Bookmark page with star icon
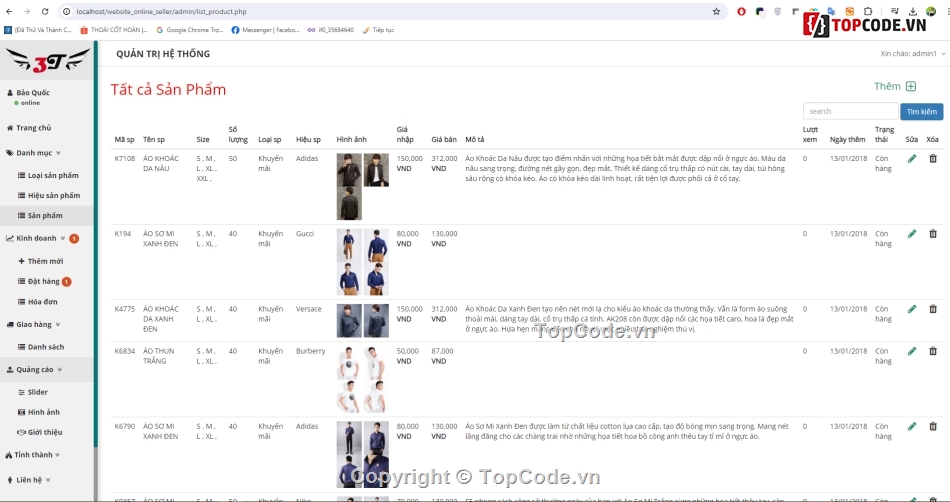The width and height of the screenshot is (950, 502). click(716, 12)
